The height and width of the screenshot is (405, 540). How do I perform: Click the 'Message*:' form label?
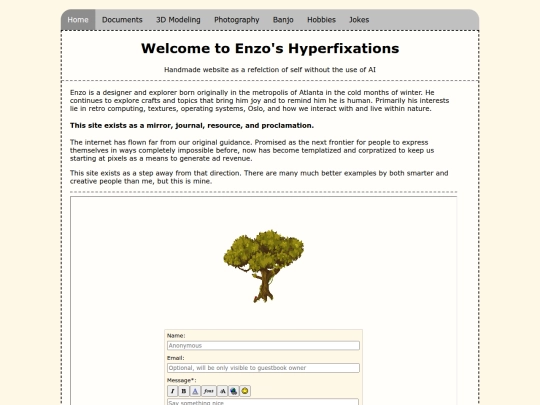click(181, 380)
